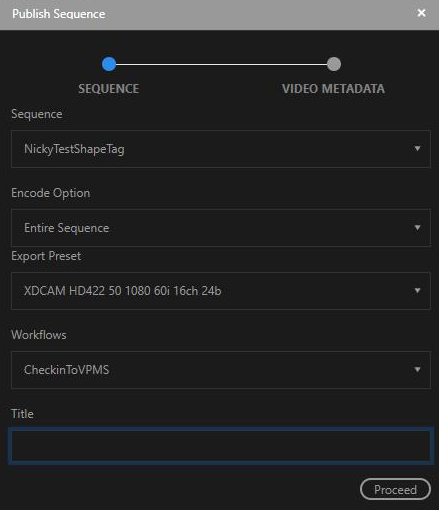Select the SEQUENCE step label
The width and height of the screenshot is (439, 510).
(x=109, y=89)
